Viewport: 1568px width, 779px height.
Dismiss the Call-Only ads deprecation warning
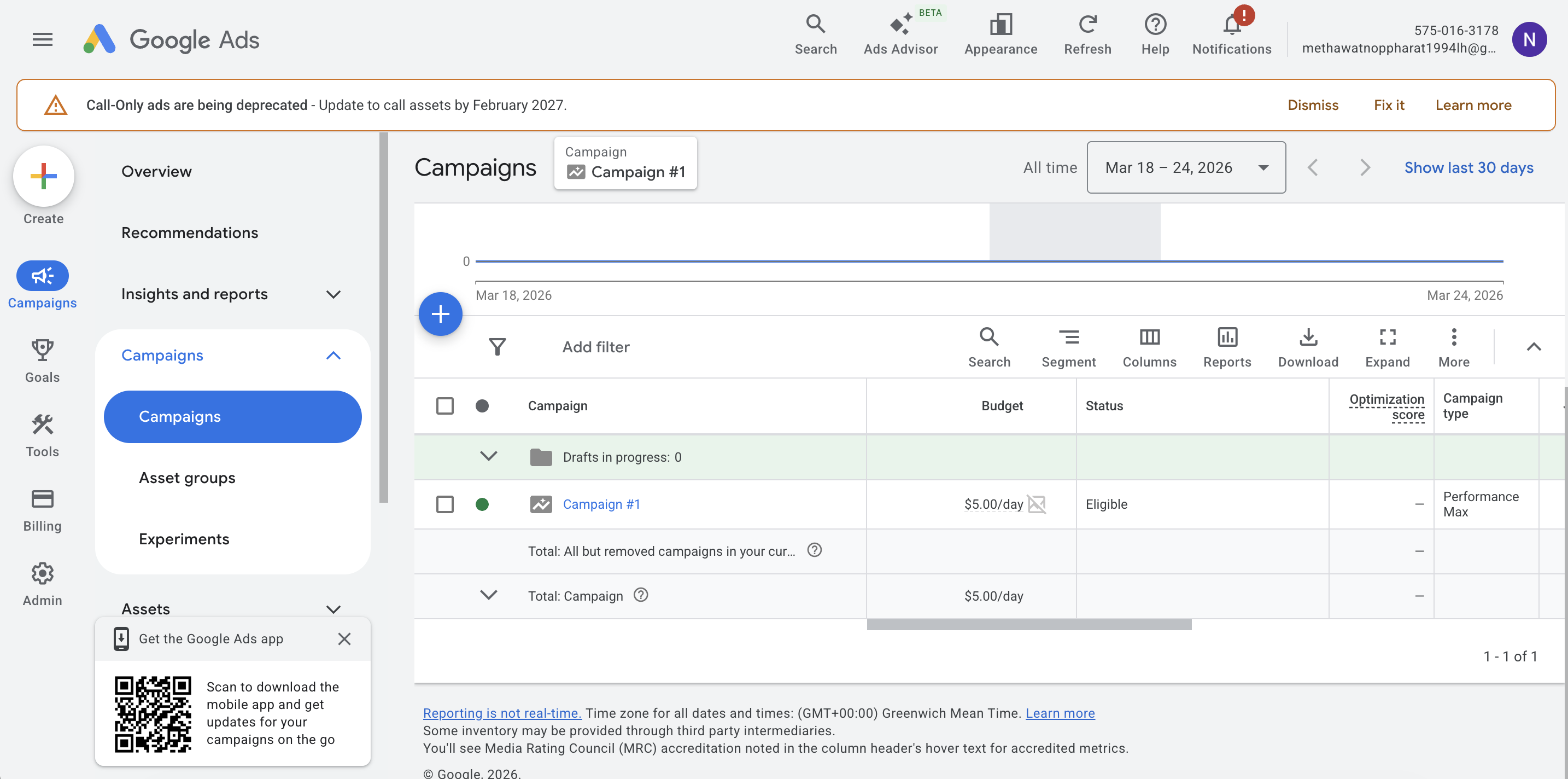pos(1312,106)
